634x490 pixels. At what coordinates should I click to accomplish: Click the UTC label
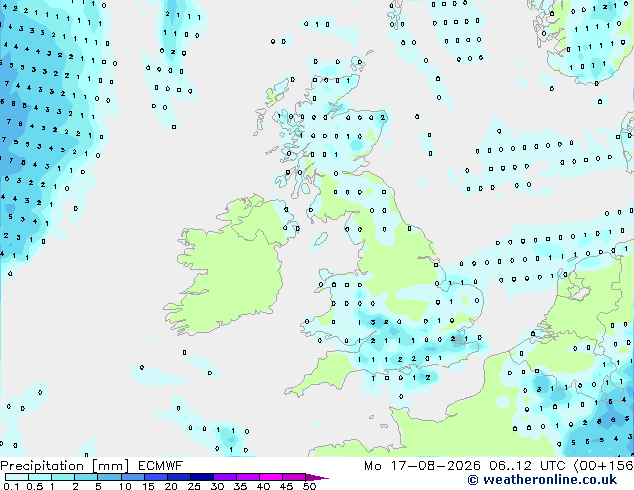[x=552, y=466]
